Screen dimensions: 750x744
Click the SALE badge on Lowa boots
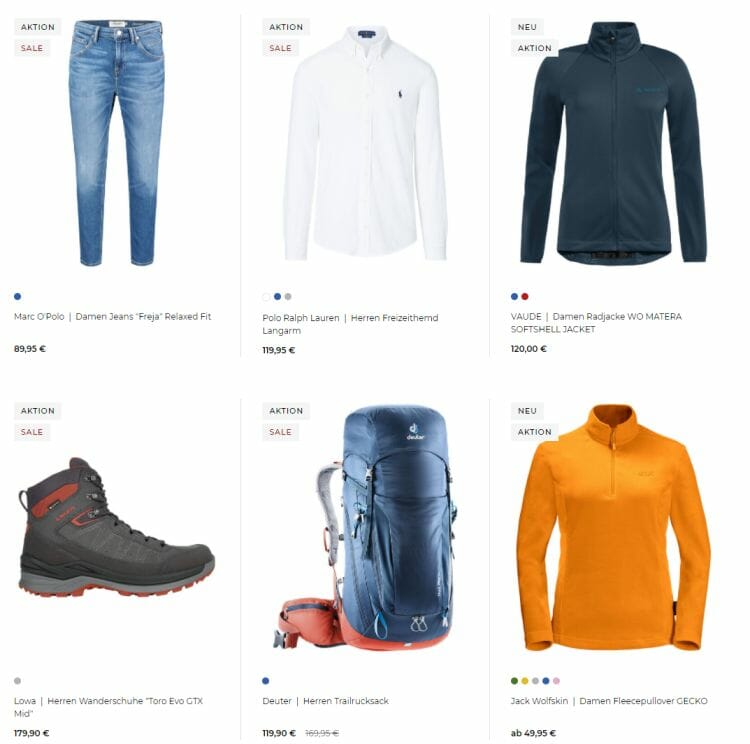coord(32,432)
